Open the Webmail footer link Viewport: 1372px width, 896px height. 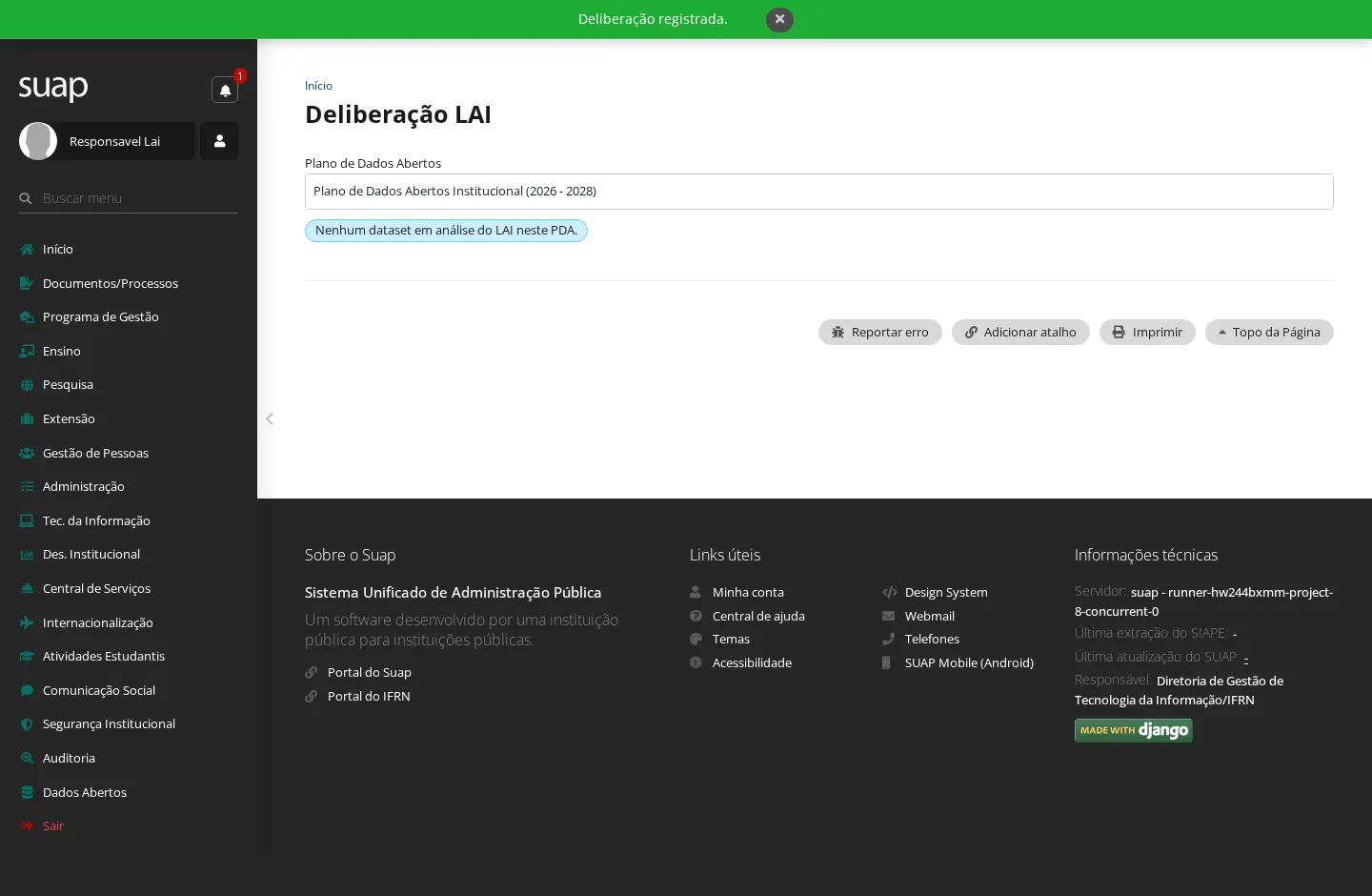pos(930,616)
